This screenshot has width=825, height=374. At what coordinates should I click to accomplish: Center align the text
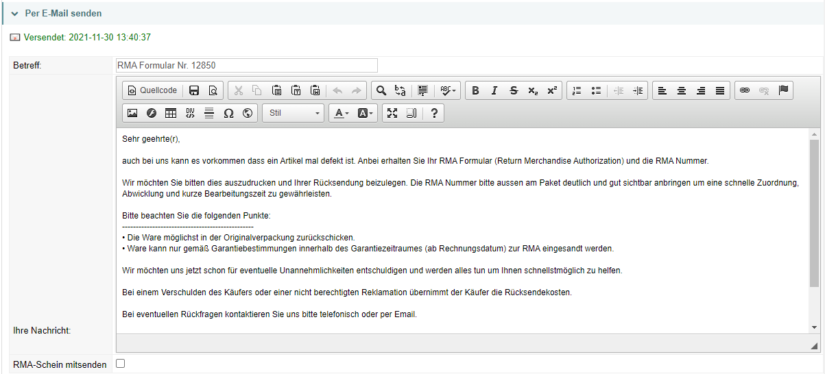pos(682,90)
